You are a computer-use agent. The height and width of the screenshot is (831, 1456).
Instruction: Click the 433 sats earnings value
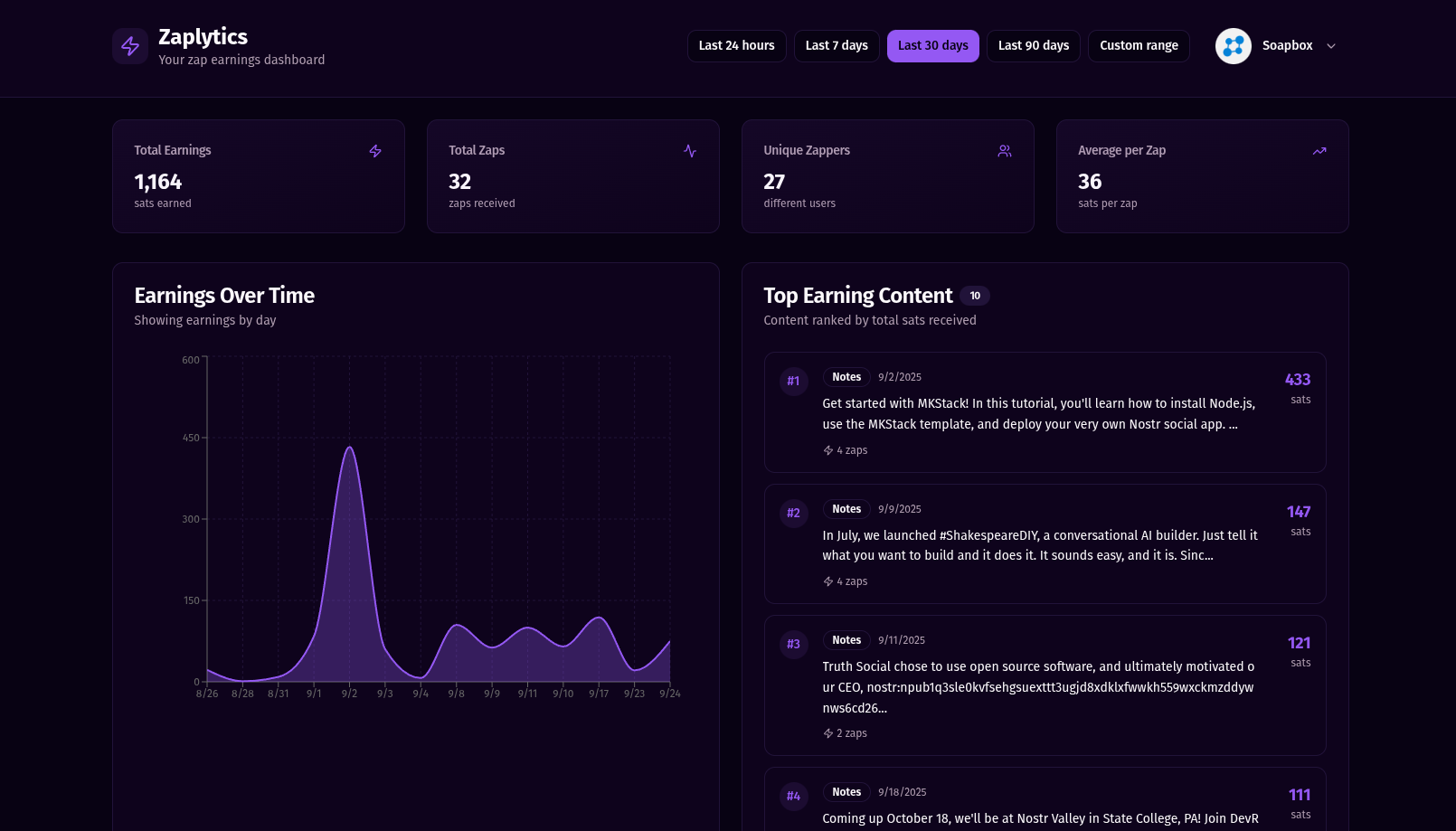click(1298, 380)
